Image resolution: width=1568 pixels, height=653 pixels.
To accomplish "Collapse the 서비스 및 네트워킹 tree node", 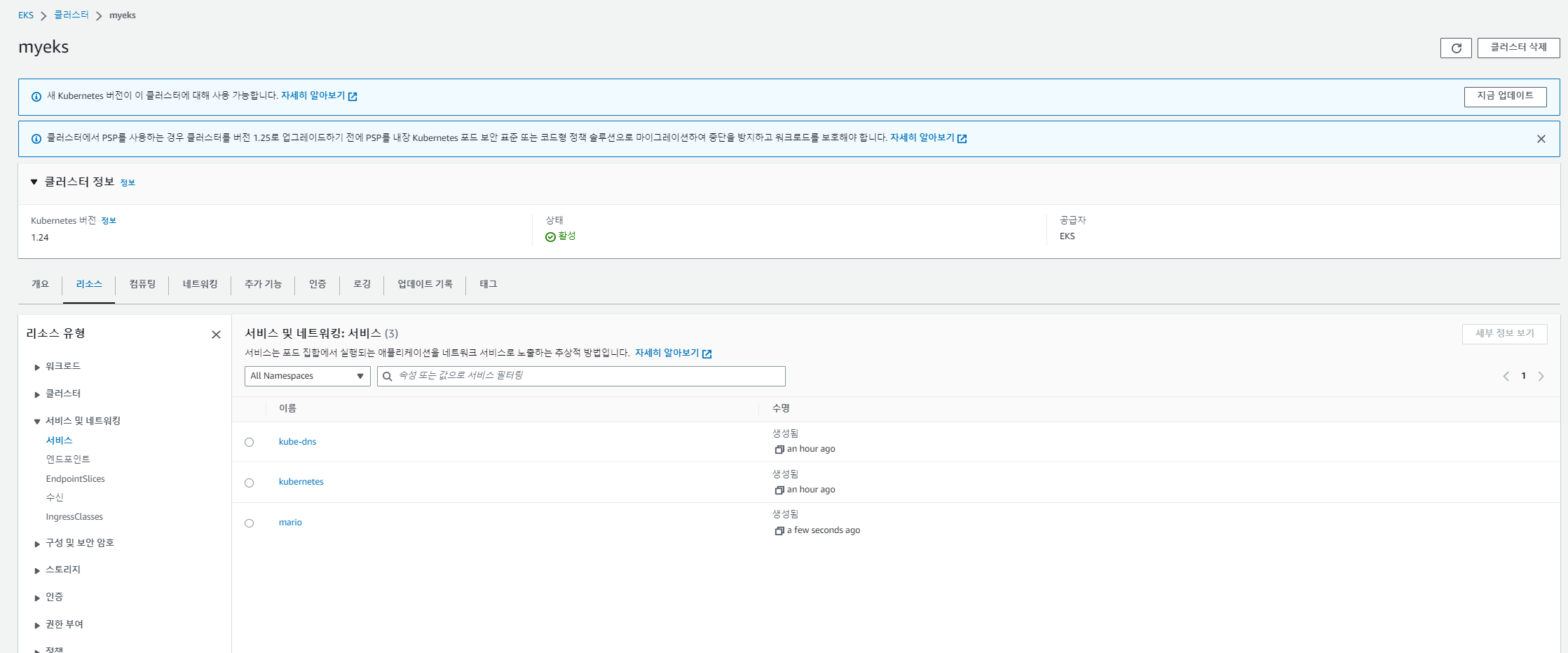I will pyautogui.click(x=37, y=422).
